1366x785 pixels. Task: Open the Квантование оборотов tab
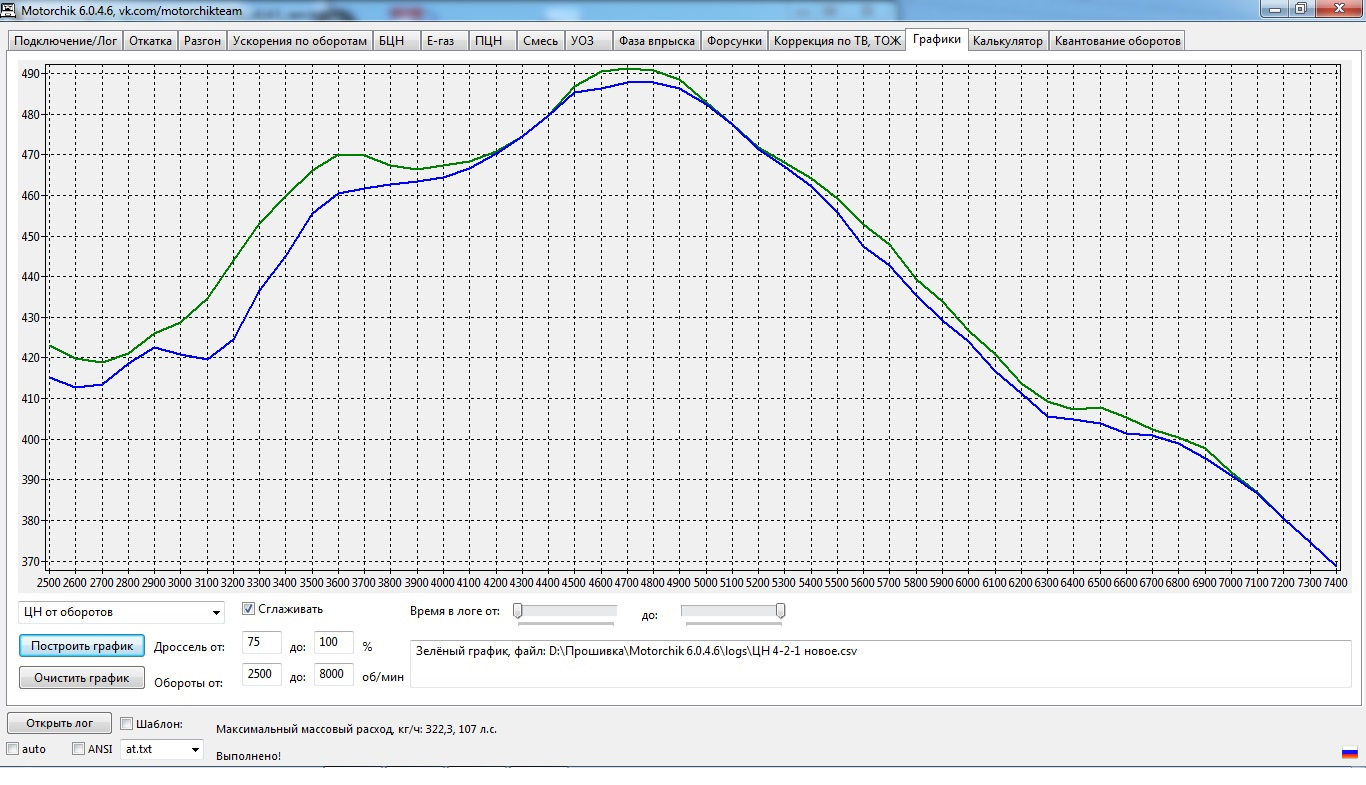coord(1117,41)
